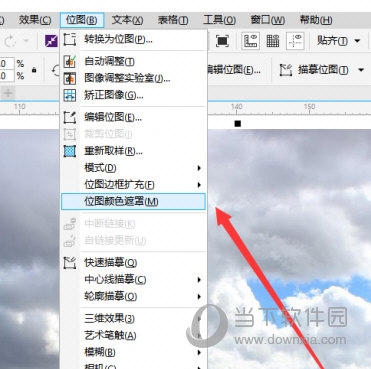Open the 帮助(H) menu
Image resolution: width=371 pixels, height=369 pixels.
(x=316, y=20)
